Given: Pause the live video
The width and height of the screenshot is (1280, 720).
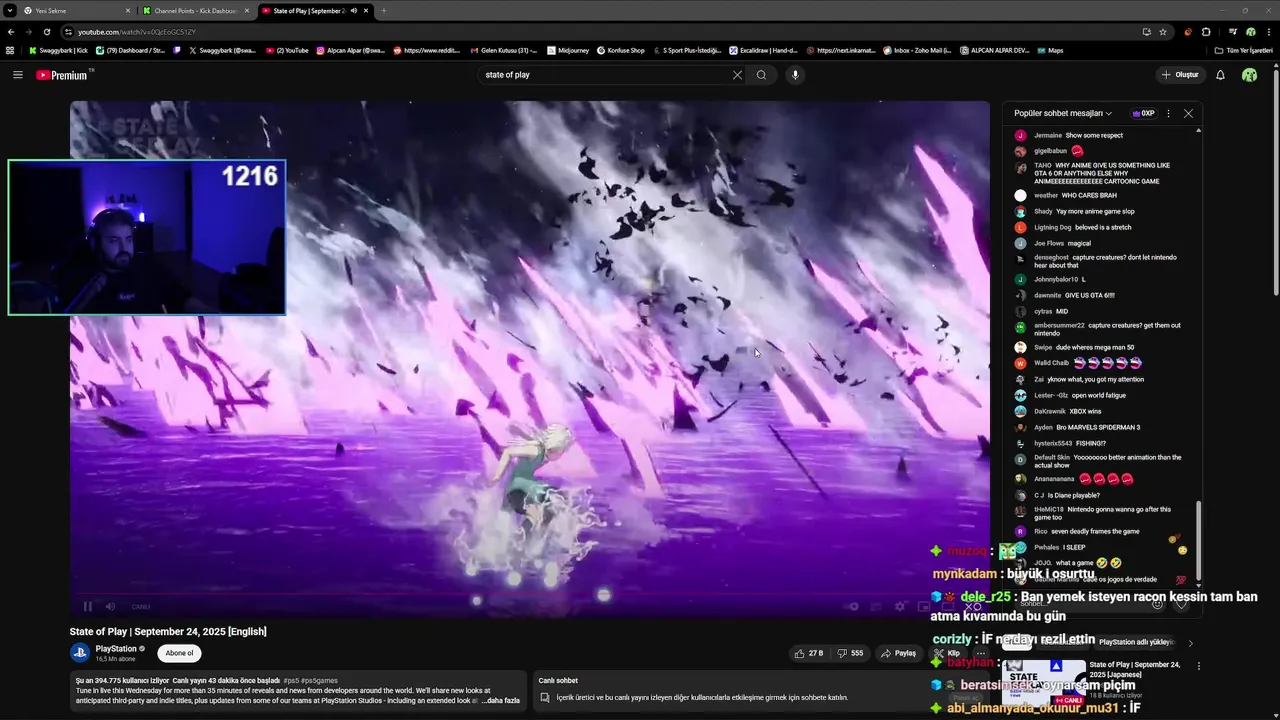Looking at the screenshot, I should pyautogui.click(x=88, y=606).
